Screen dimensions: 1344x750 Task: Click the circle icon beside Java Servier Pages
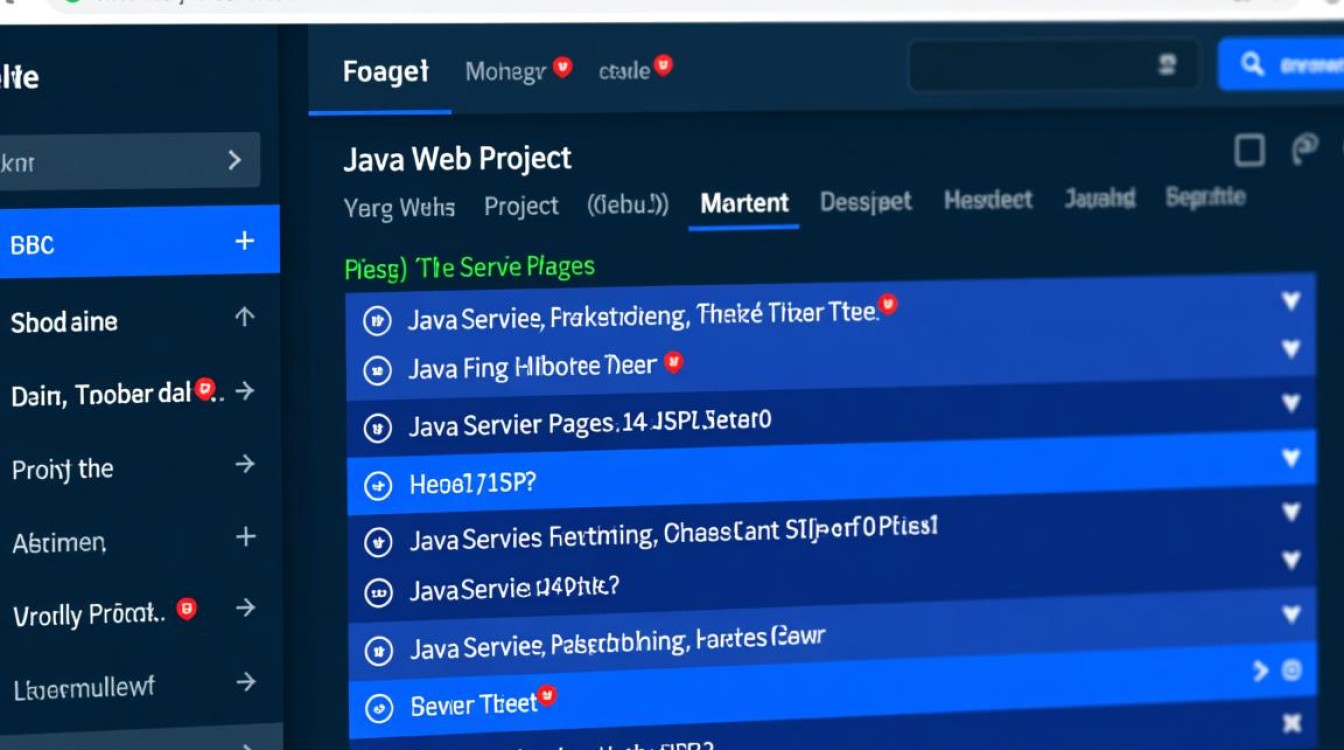(x=377, y=429)
